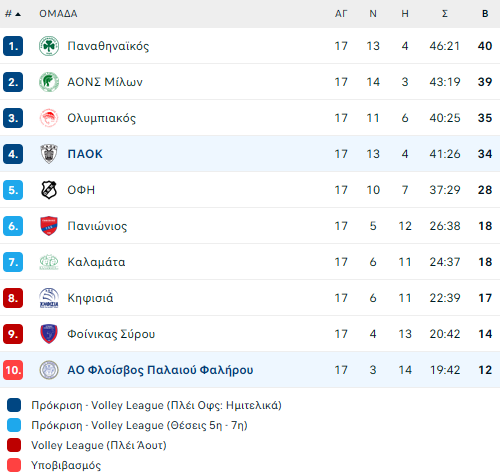Click rank badge number 10
Viewport: 500px width, 476px height.
pyautogui.click(x=13, y=370)
